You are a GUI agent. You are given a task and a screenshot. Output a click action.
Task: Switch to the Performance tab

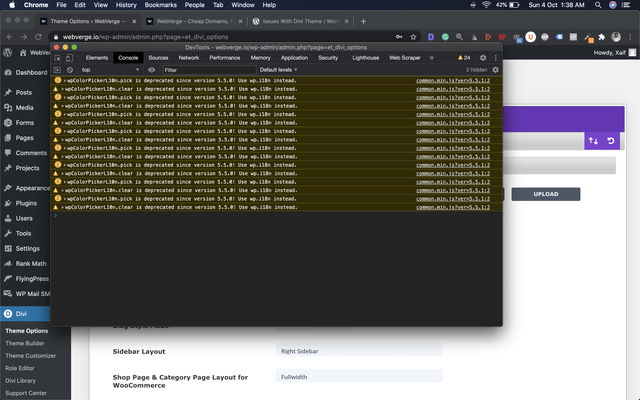[x=225, y=58]
